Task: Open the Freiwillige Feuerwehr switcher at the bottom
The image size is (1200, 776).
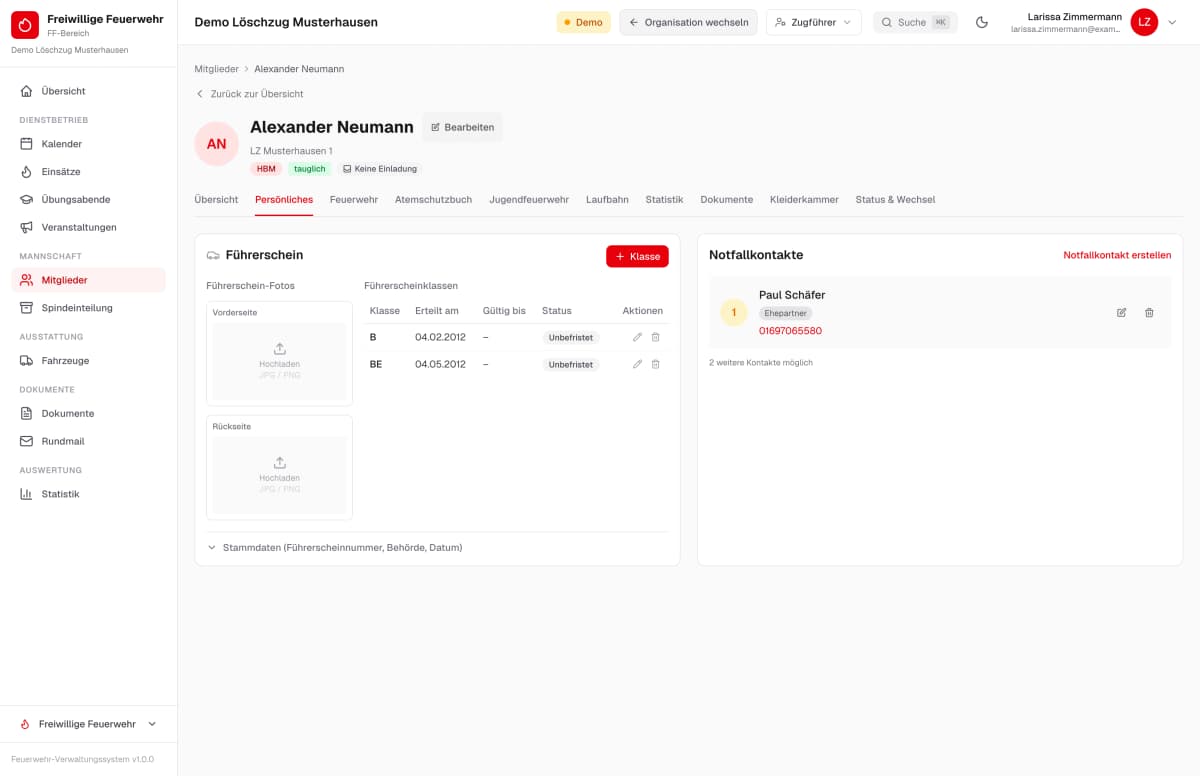Action: pyautogui.click(x=88, y=724)
